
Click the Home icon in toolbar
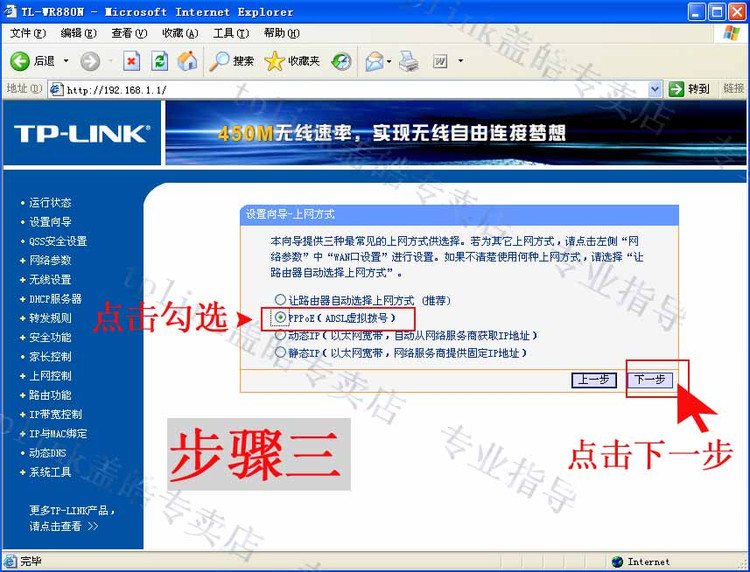point(187,61)
